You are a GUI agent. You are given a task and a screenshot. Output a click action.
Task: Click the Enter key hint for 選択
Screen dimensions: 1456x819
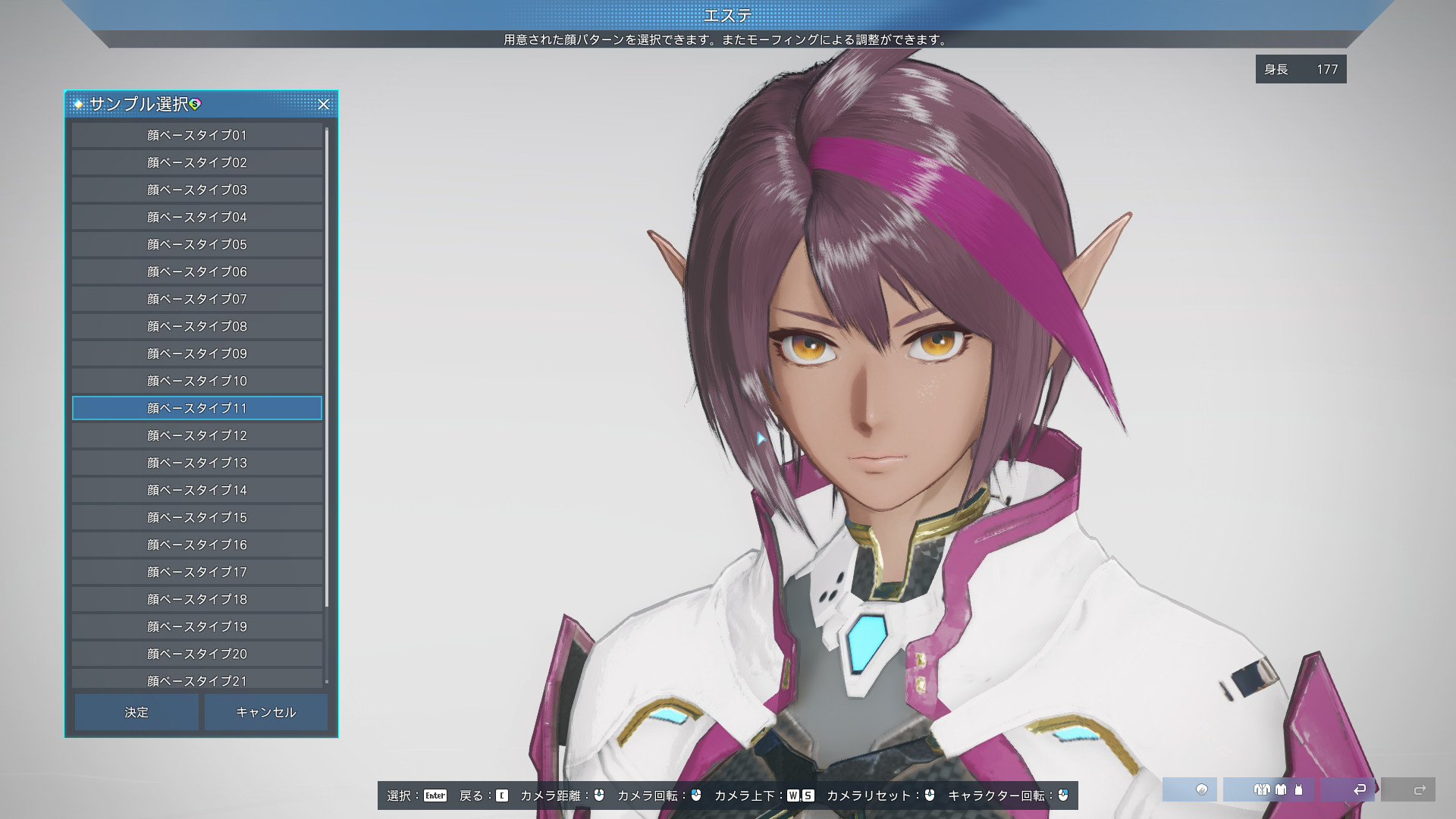(x=435, y=795)
